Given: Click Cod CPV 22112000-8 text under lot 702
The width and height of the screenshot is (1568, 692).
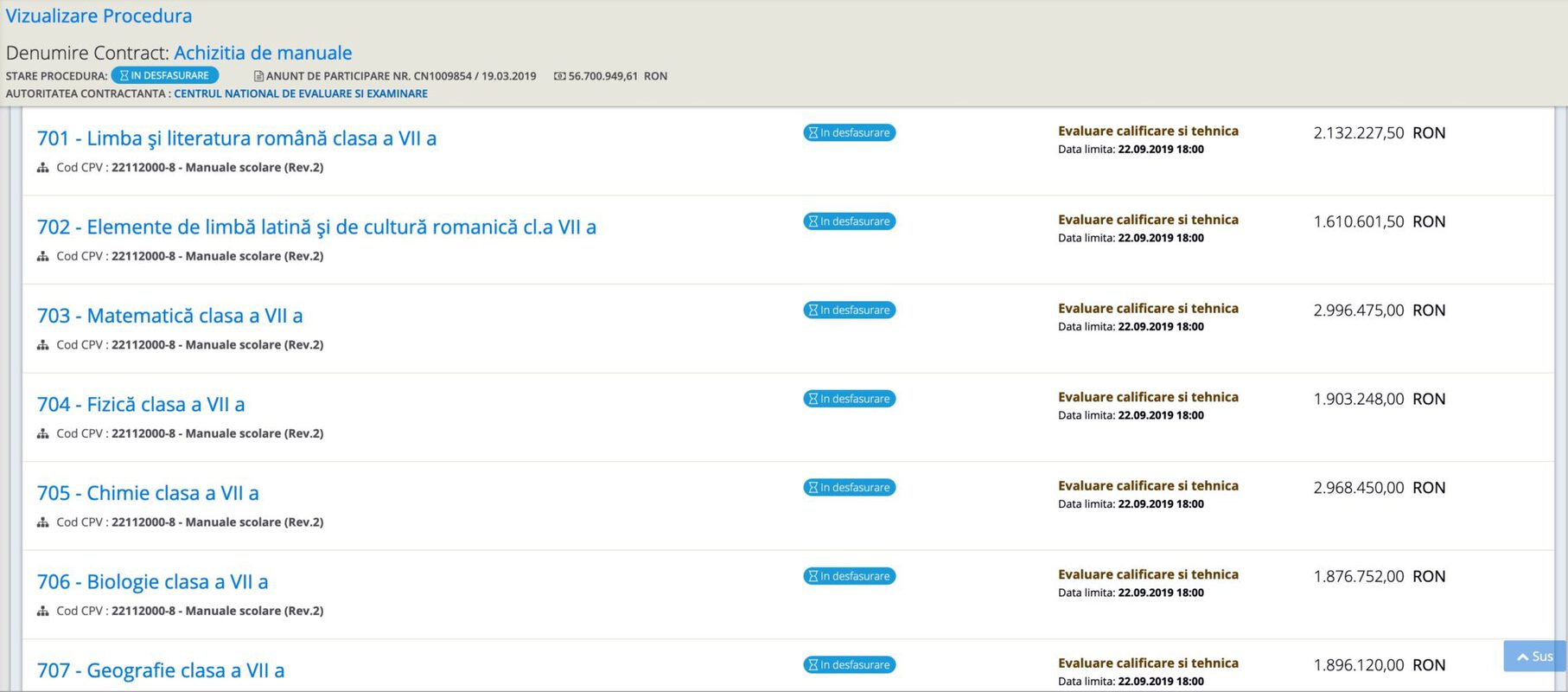Looking at the screenshot, I should point(190,256).
